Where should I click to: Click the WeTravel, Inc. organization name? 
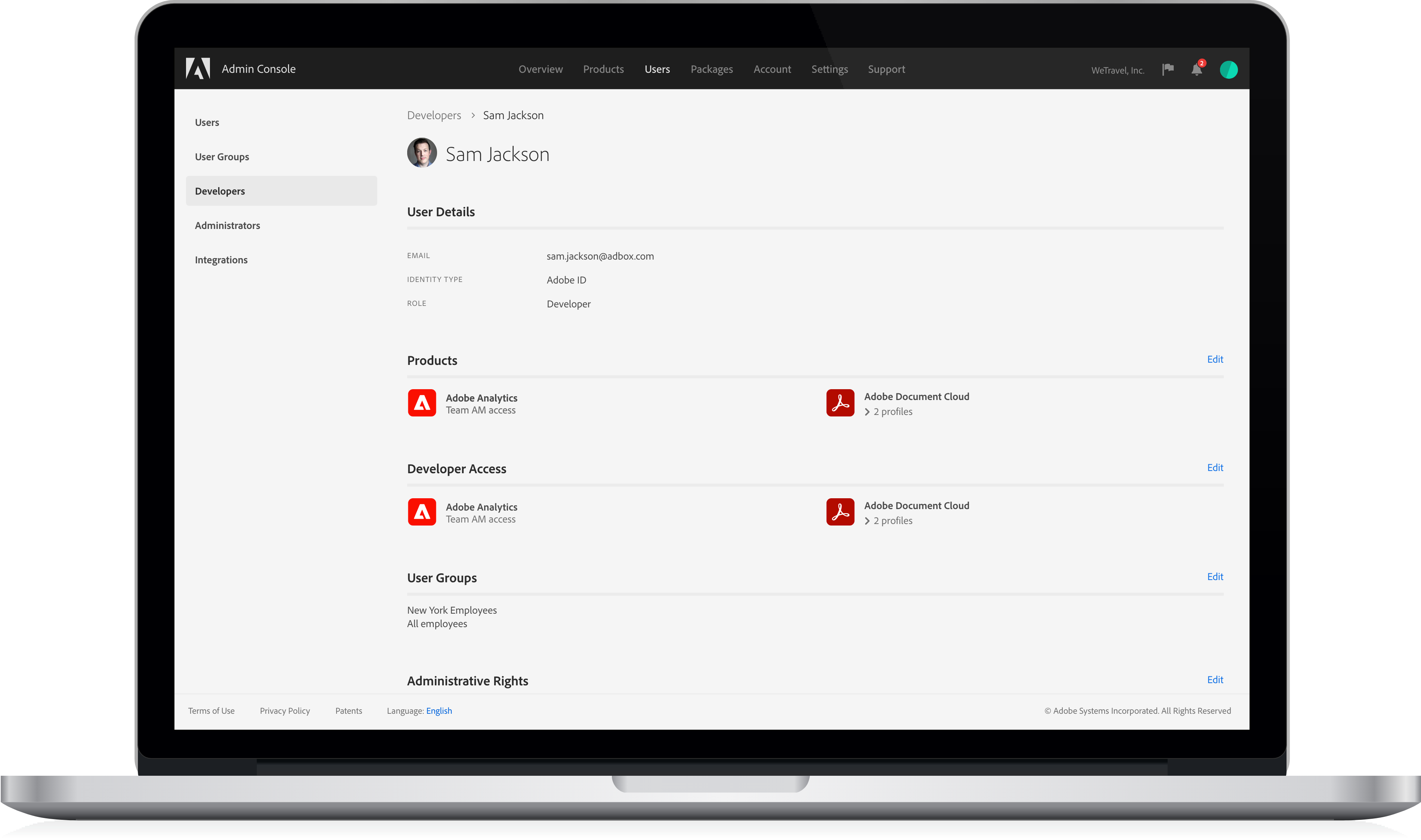1118,70
